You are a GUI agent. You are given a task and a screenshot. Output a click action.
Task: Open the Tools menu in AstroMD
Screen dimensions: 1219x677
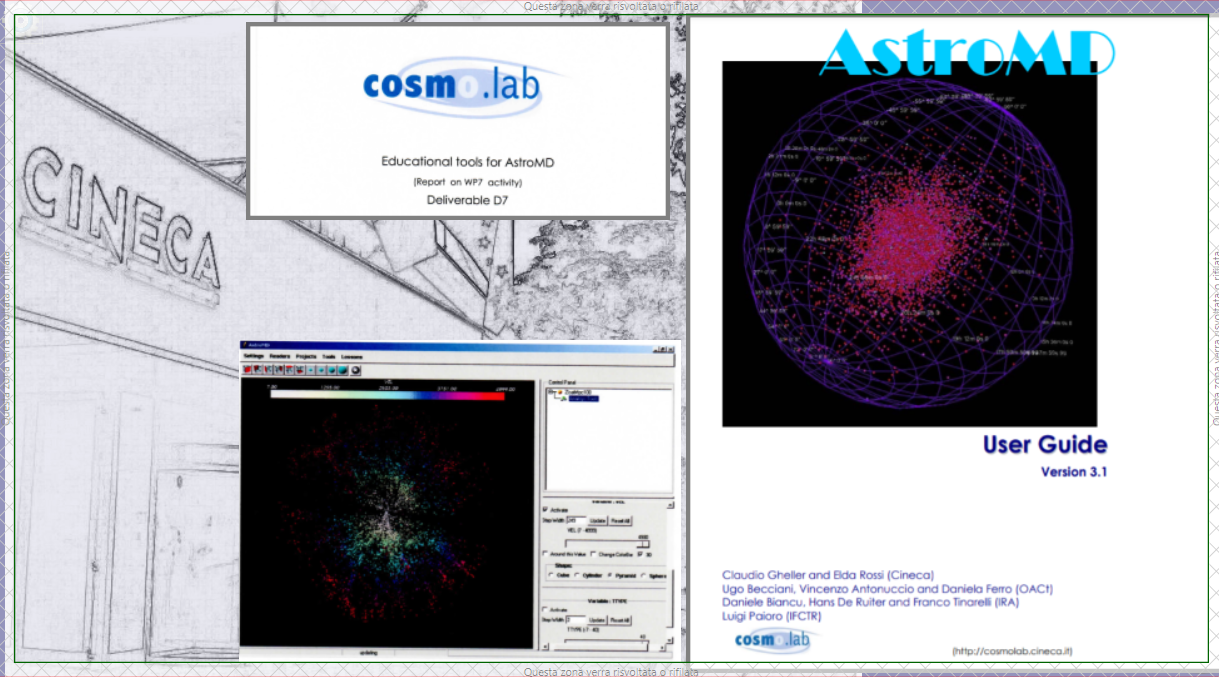coord(329,357)
